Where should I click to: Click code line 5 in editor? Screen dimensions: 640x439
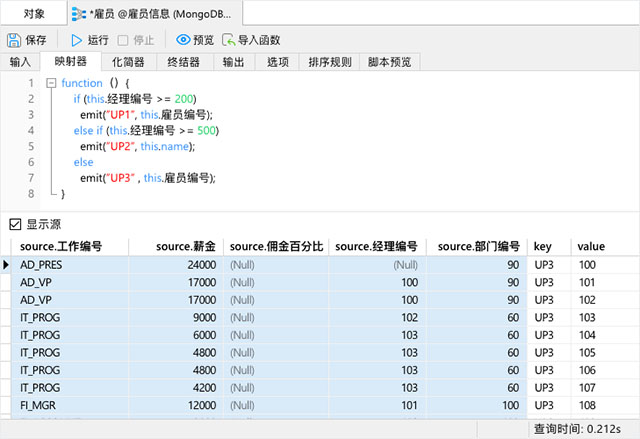click(x=138, y=146)
